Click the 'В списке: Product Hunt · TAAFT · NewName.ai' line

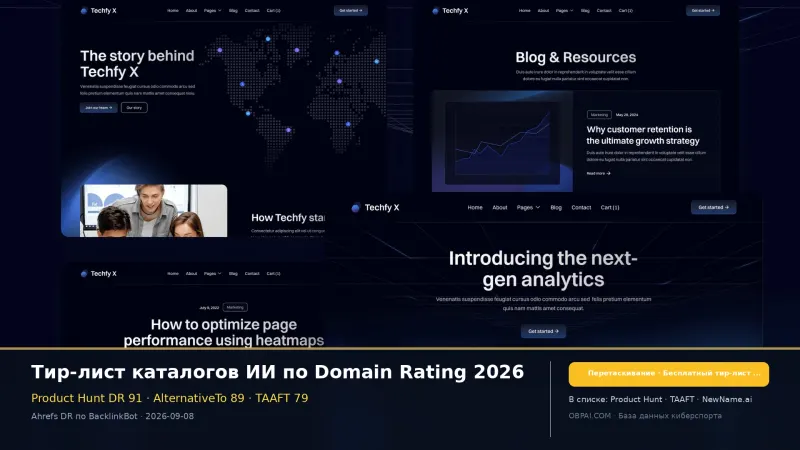click(660, 399)
